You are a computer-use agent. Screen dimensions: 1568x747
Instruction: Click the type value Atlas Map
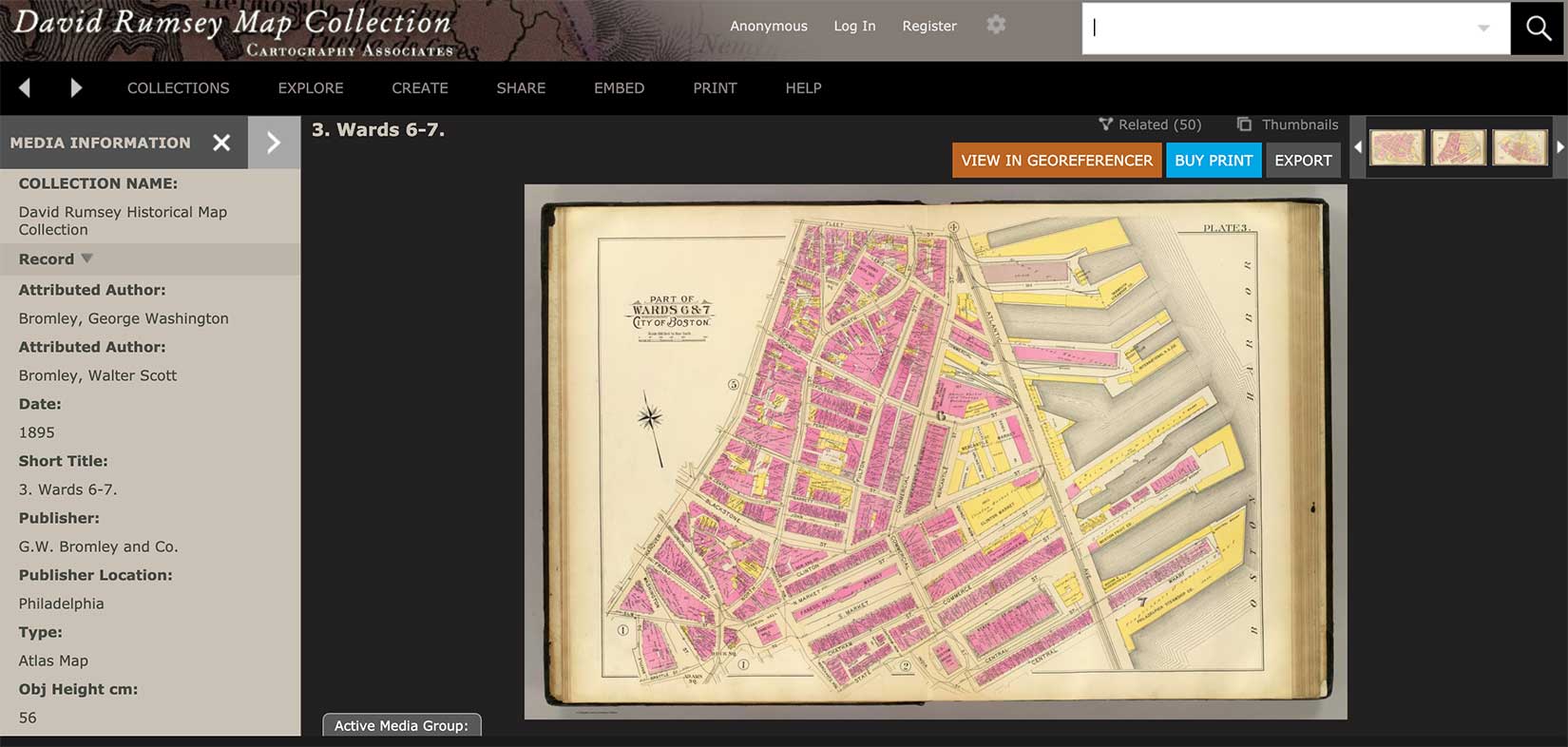53,661
